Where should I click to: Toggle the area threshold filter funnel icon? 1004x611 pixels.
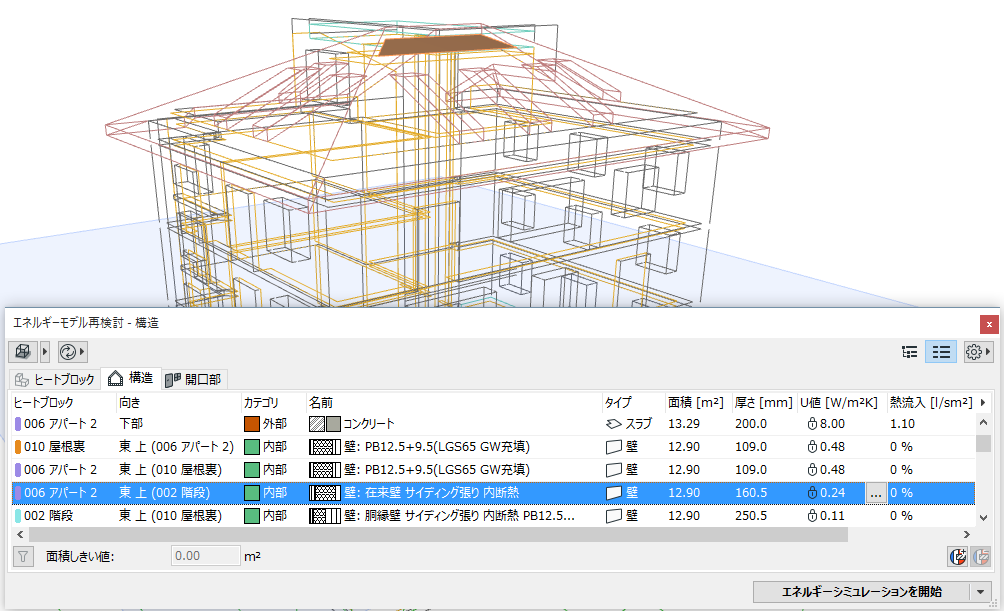(23, 557)
